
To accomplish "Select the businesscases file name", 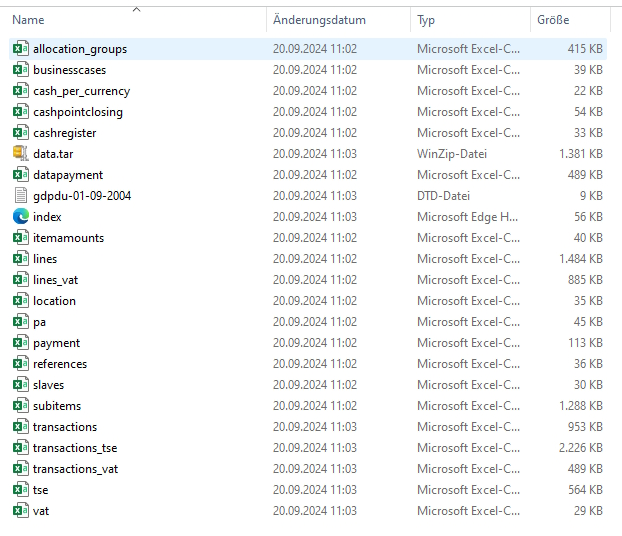I will 69,70.
